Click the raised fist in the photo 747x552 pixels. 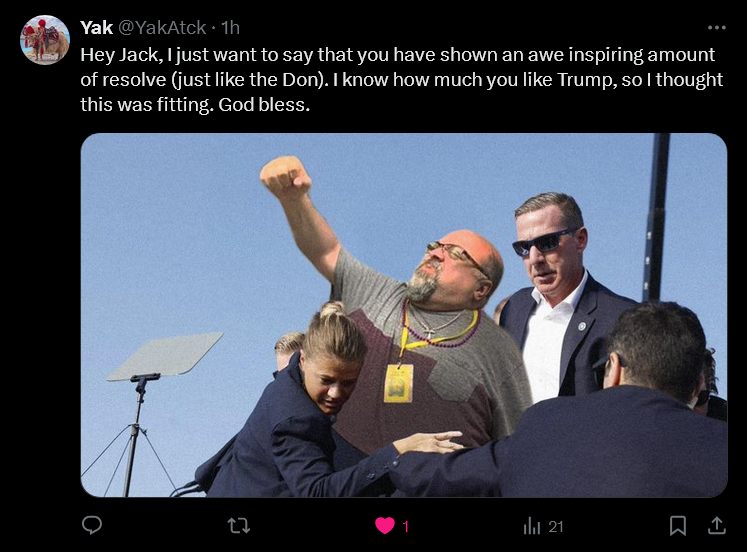click(285, 176)
